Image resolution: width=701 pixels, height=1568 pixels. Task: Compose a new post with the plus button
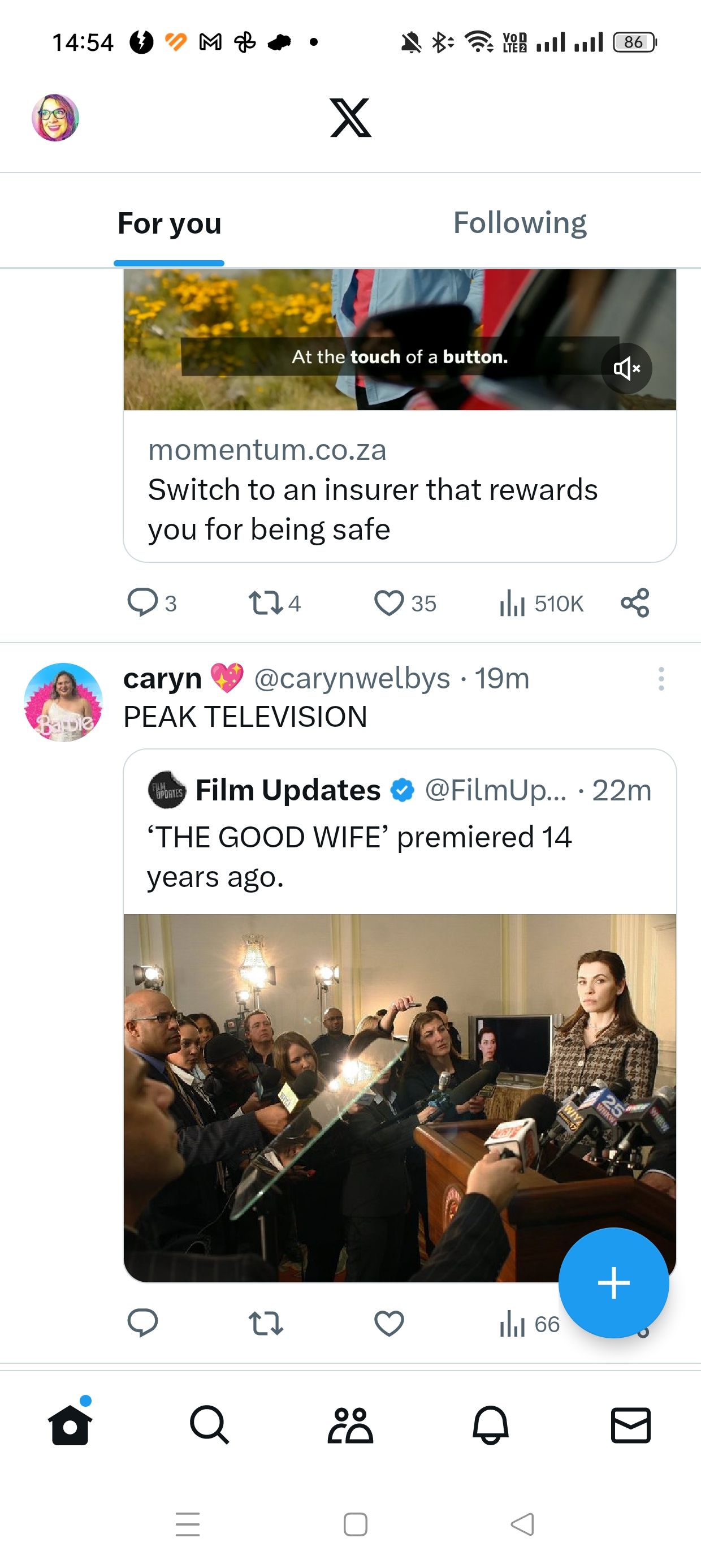[614, 1282]
